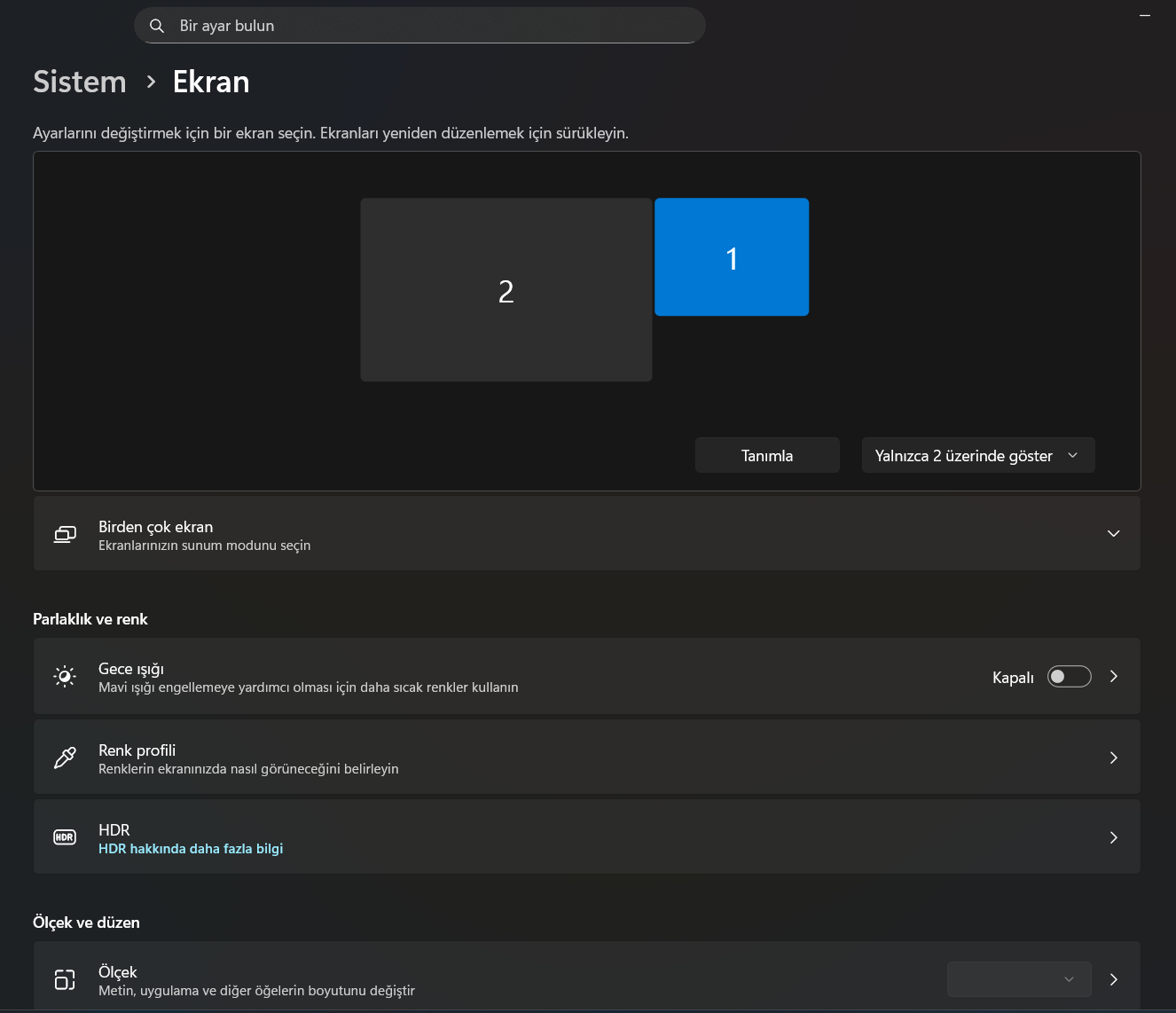Click the Ayarlarını değiştirmek için instruction text
This screenshot has height=1013, width=1176.
point(331,133)
